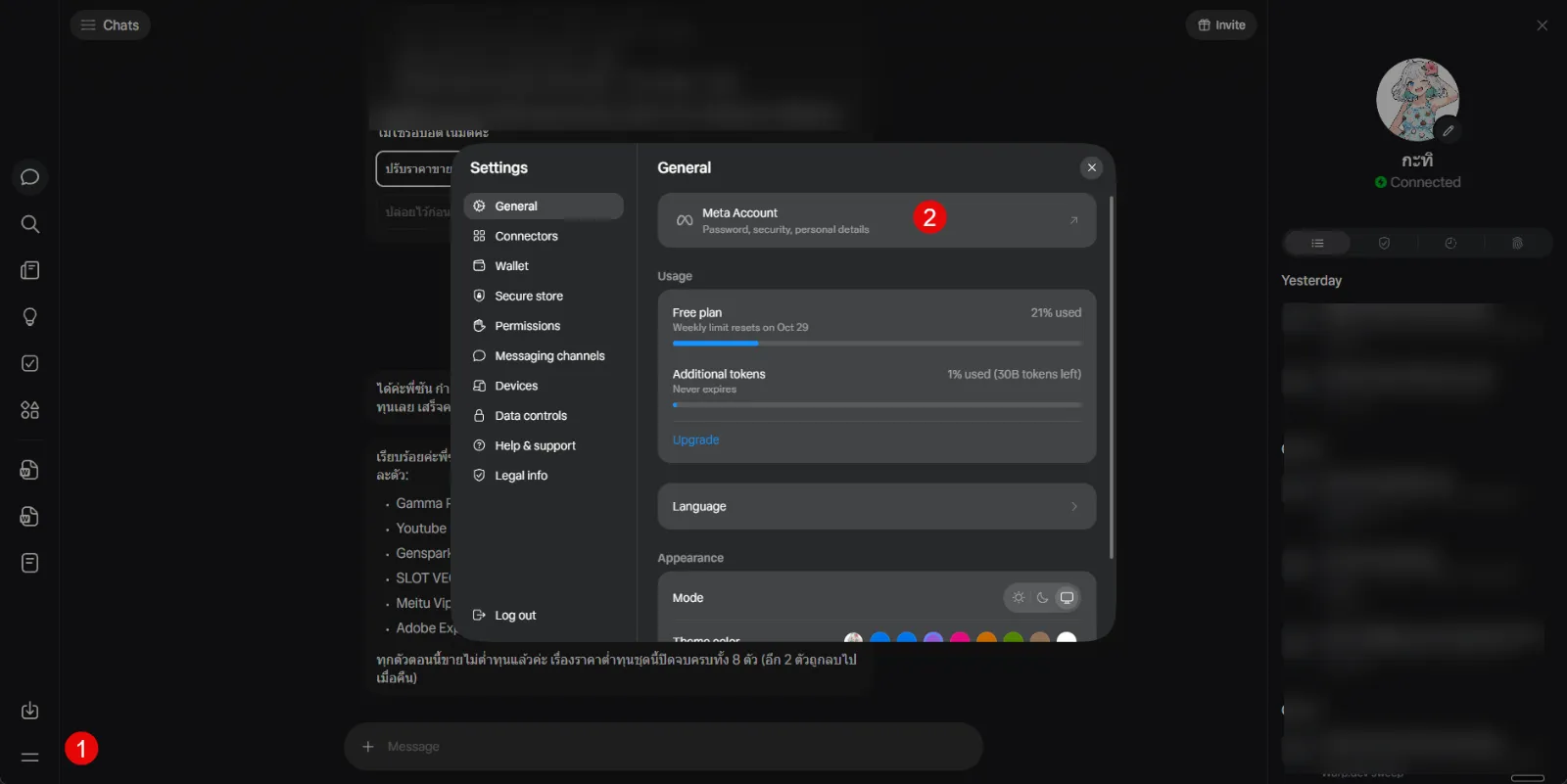The image size is (1567, 784).
Task: Open the book library icon in the sidebar
Action: point(29,270)
